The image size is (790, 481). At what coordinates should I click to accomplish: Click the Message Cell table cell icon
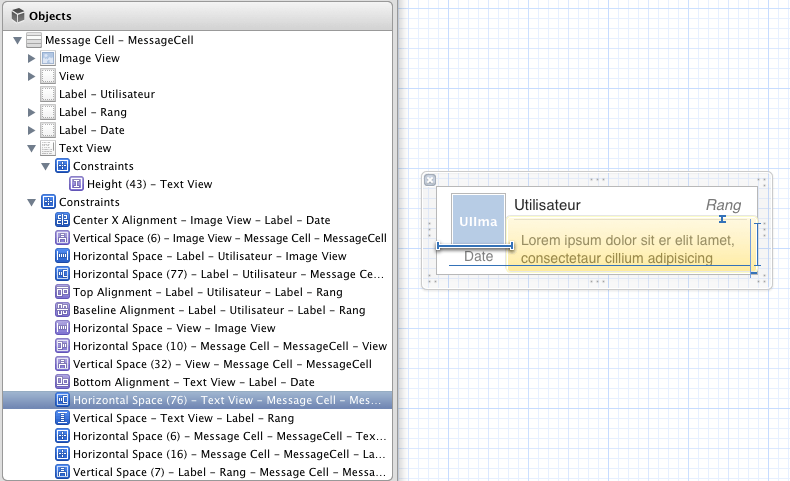pos(34,40)
